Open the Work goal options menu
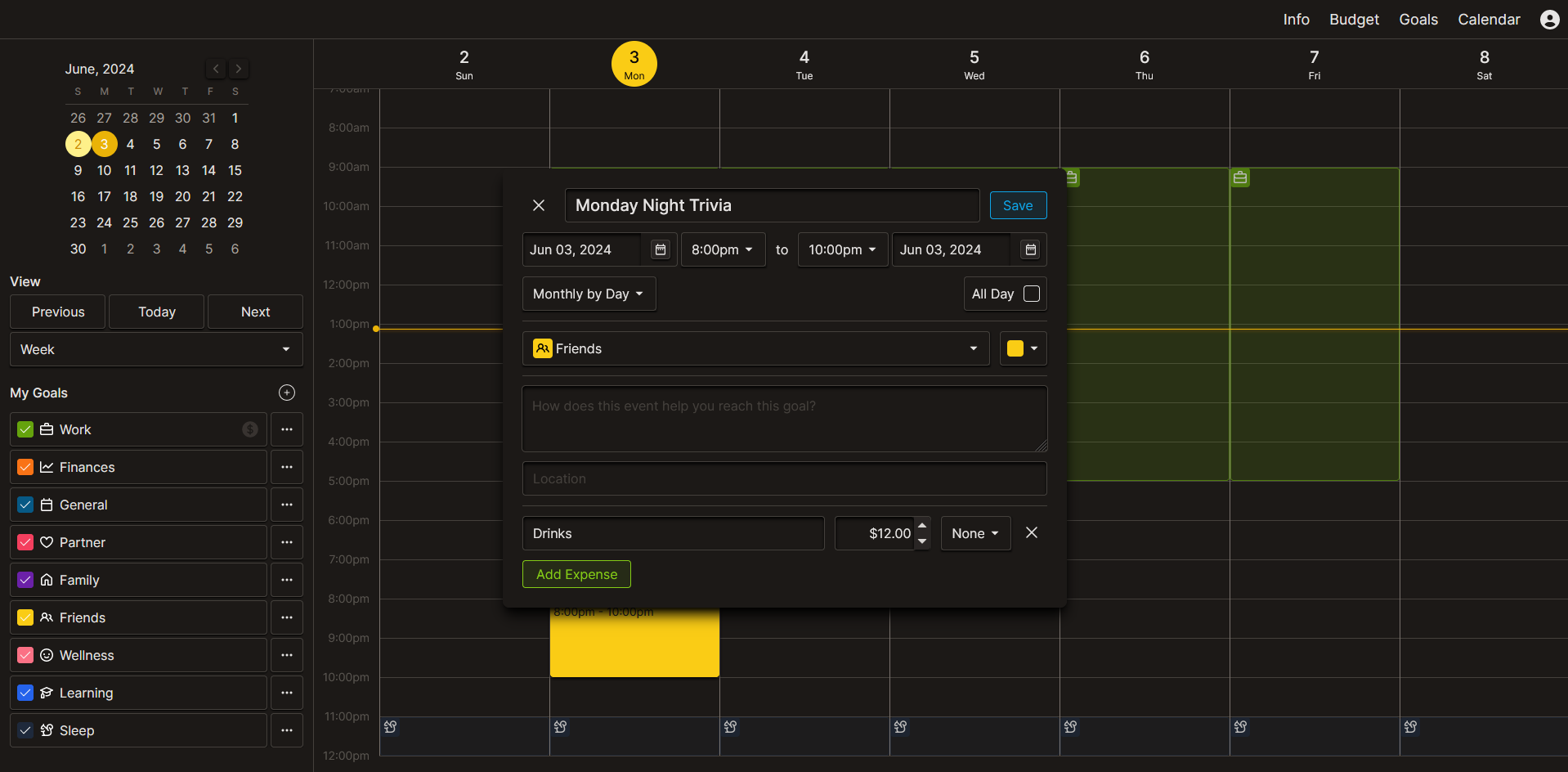The width and height of the screenshot is (1568, 772). (287, 429)
